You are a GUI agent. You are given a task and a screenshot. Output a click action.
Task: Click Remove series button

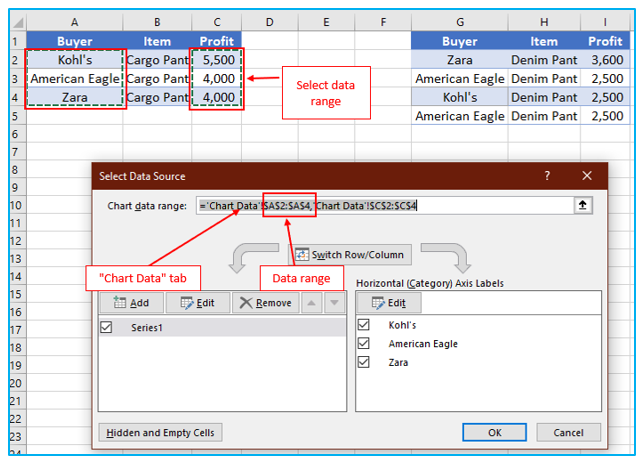tap(266, 303)
